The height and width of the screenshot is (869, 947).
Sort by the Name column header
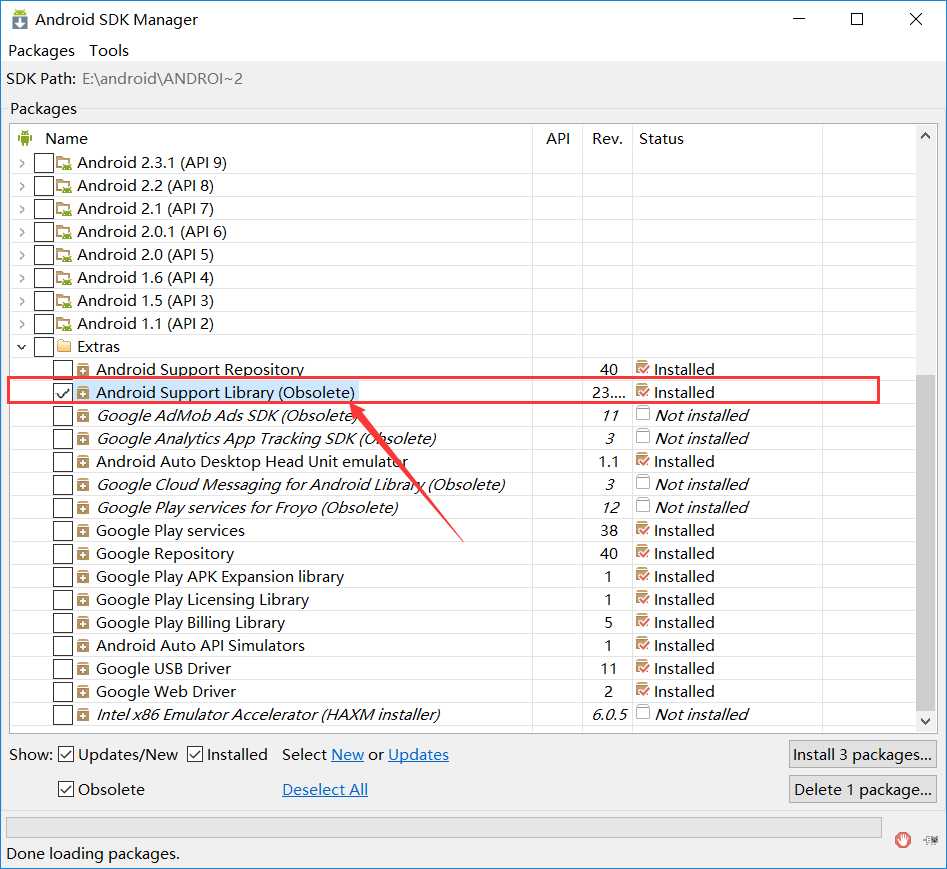[x=66, y=138]
